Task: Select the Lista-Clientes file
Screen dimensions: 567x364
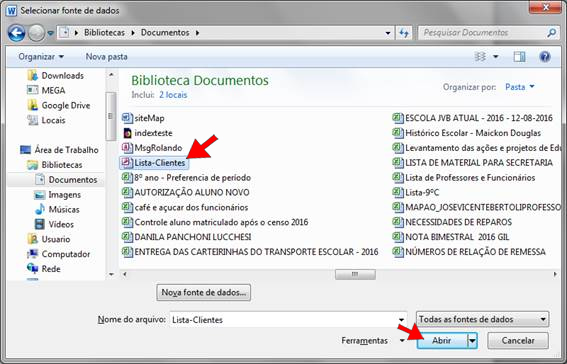Action: point(154,163)
